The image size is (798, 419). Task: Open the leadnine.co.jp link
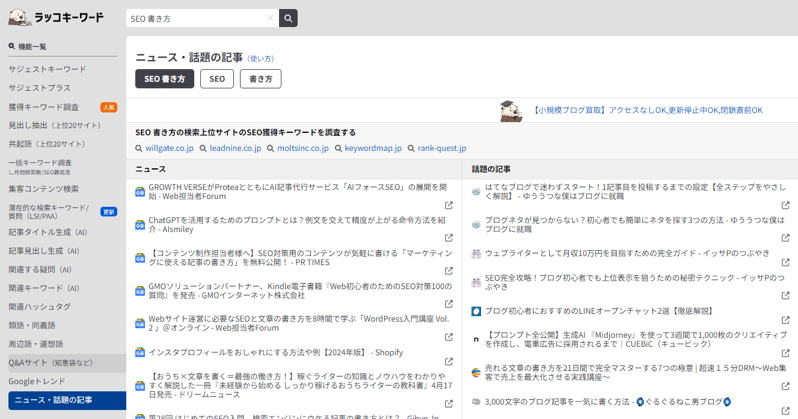(235, 149)
